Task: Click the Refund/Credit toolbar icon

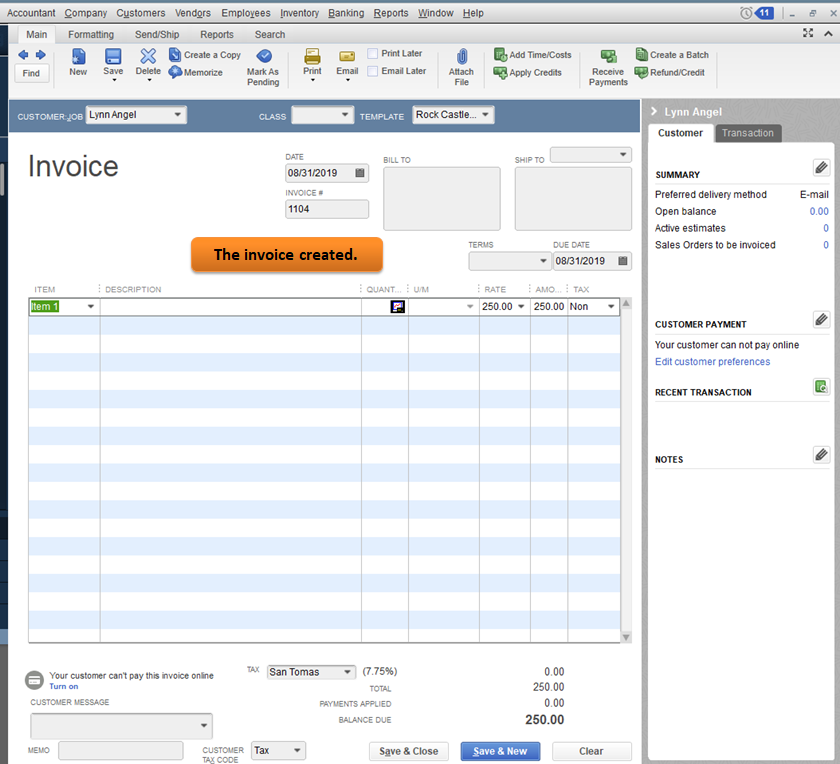Action: coord(641,73)
